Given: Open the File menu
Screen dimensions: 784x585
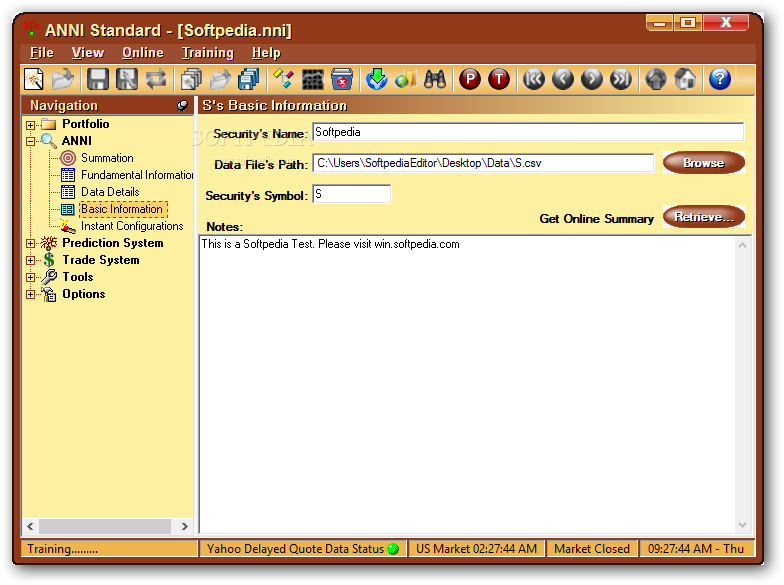Looking at the screenshot, I should pyautogui.click(x=42, y=52).
